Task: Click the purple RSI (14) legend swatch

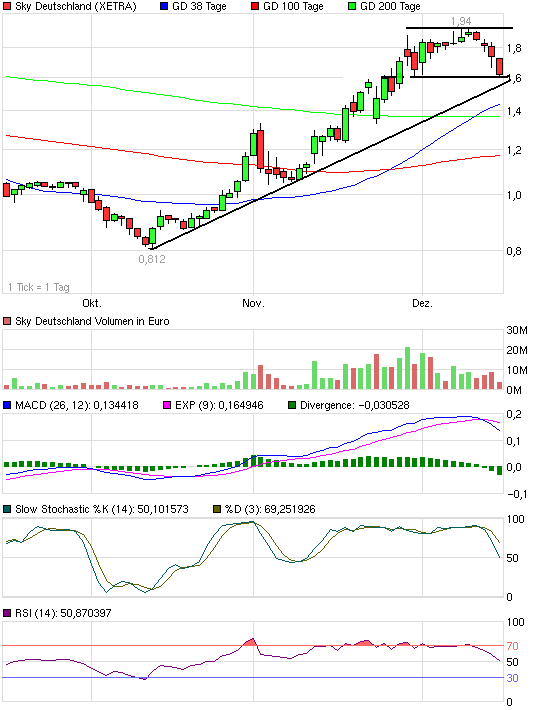Action: pyautogui.click(x=7, y=613)
